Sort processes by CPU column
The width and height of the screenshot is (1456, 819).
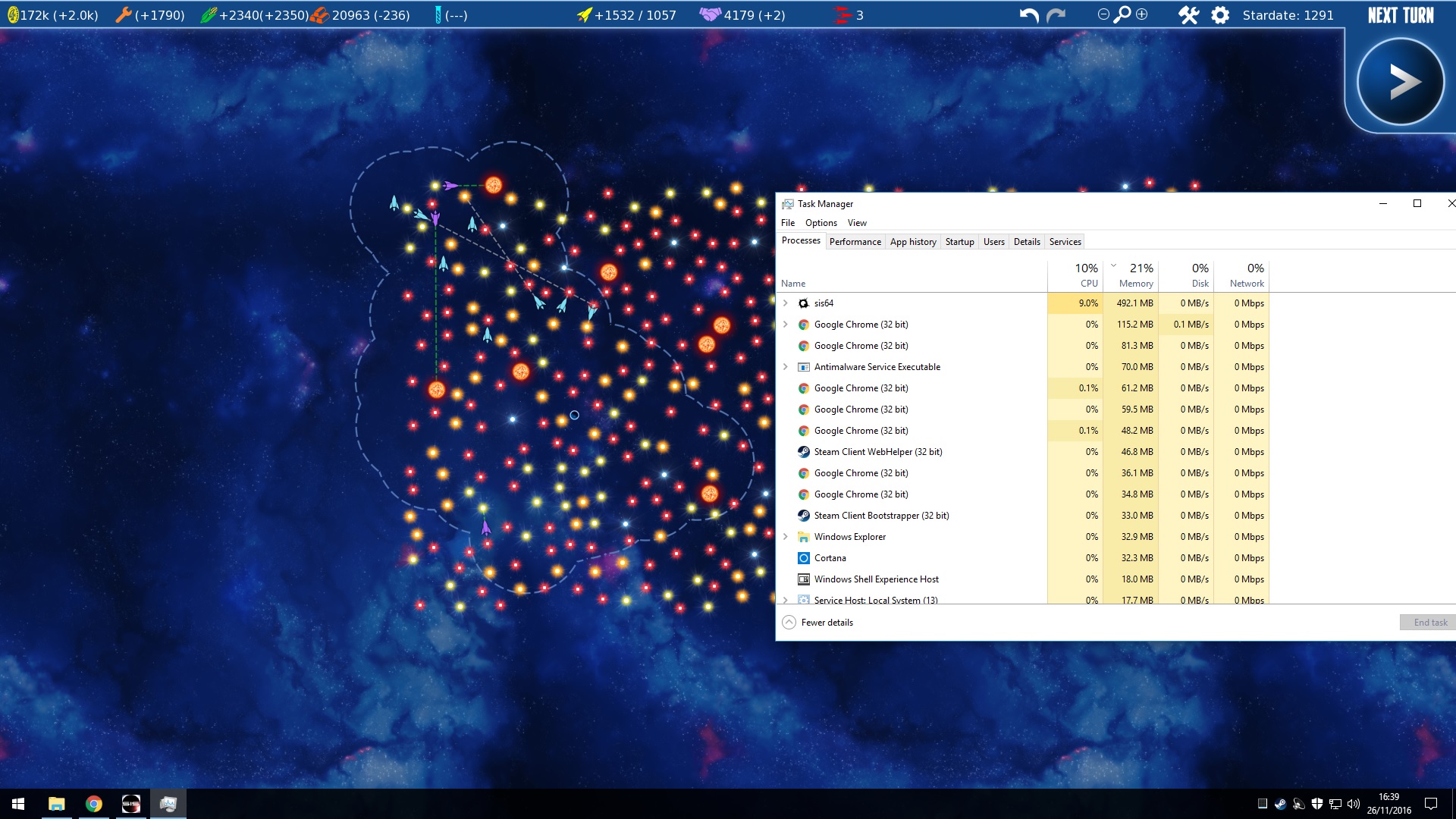(1075, 276)
